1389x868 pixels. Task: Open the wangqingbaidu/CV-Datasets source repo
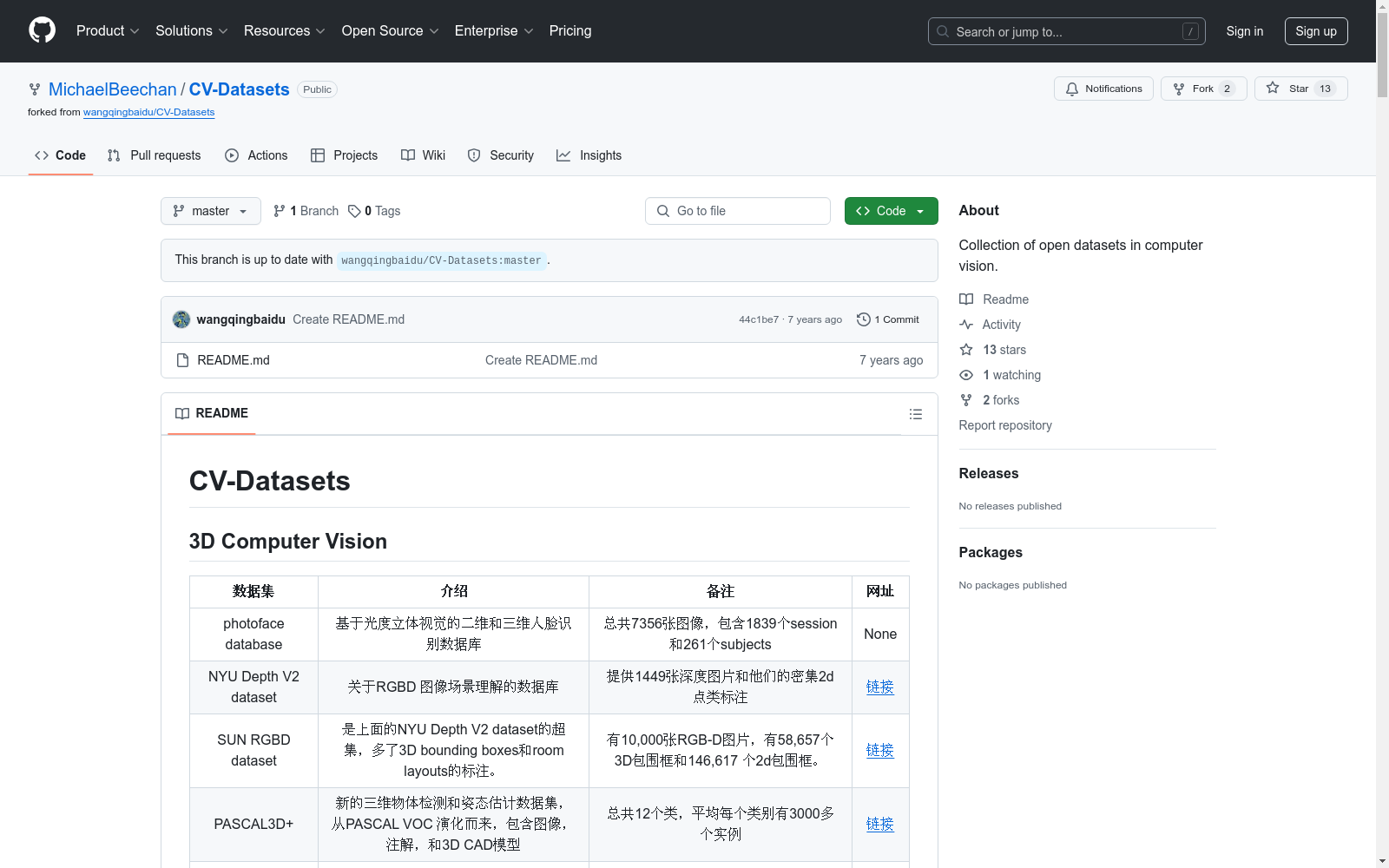point(149,112)
